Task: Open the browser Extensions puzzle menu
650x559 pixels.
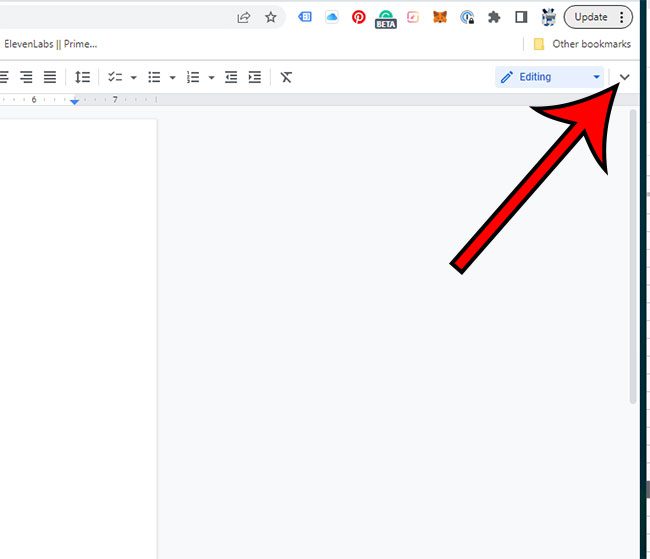Action: (x=494, y=17)
